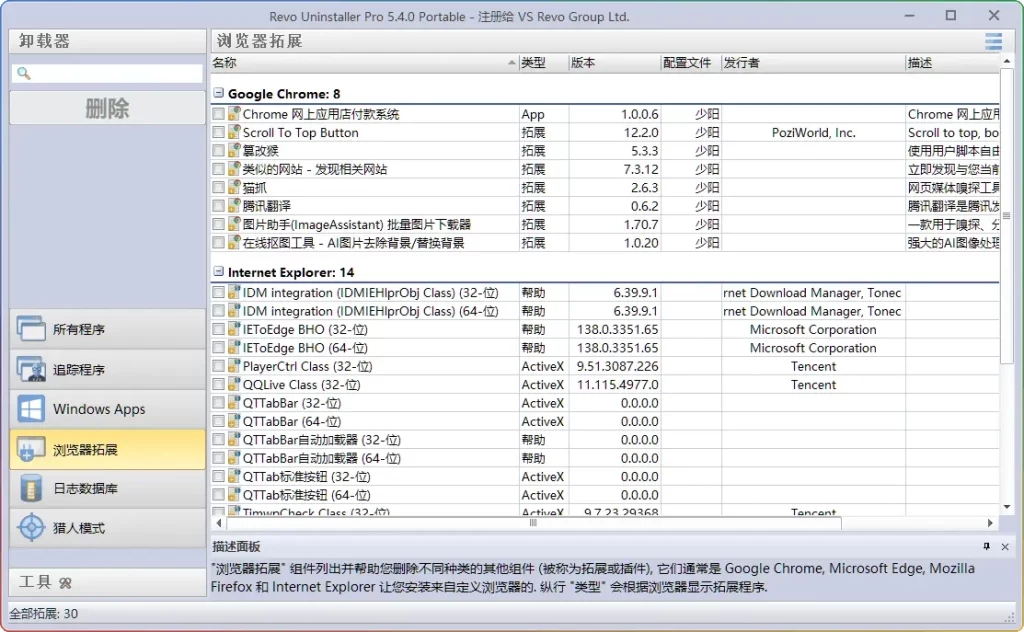Sort by the 发行者 column header
Image resolution: width=1024 pixels, height=632 pixels.
pyautogui.click(x=813, y=63)
